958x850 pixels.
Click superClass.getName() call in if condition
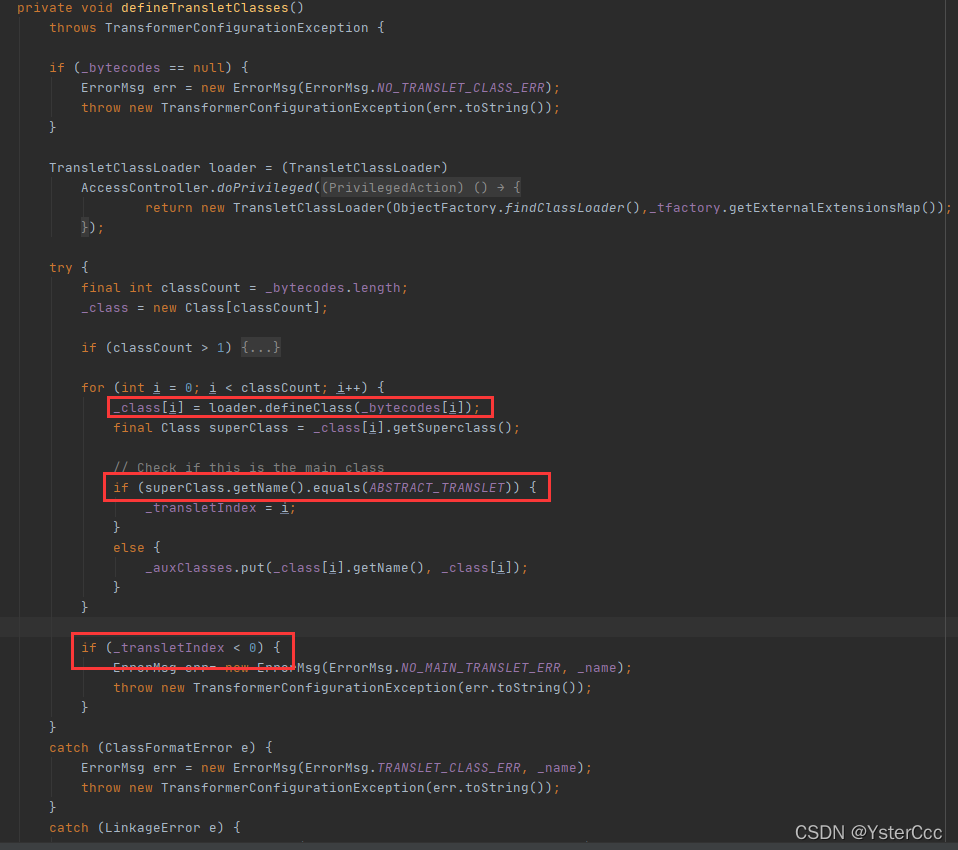point(225,488)
